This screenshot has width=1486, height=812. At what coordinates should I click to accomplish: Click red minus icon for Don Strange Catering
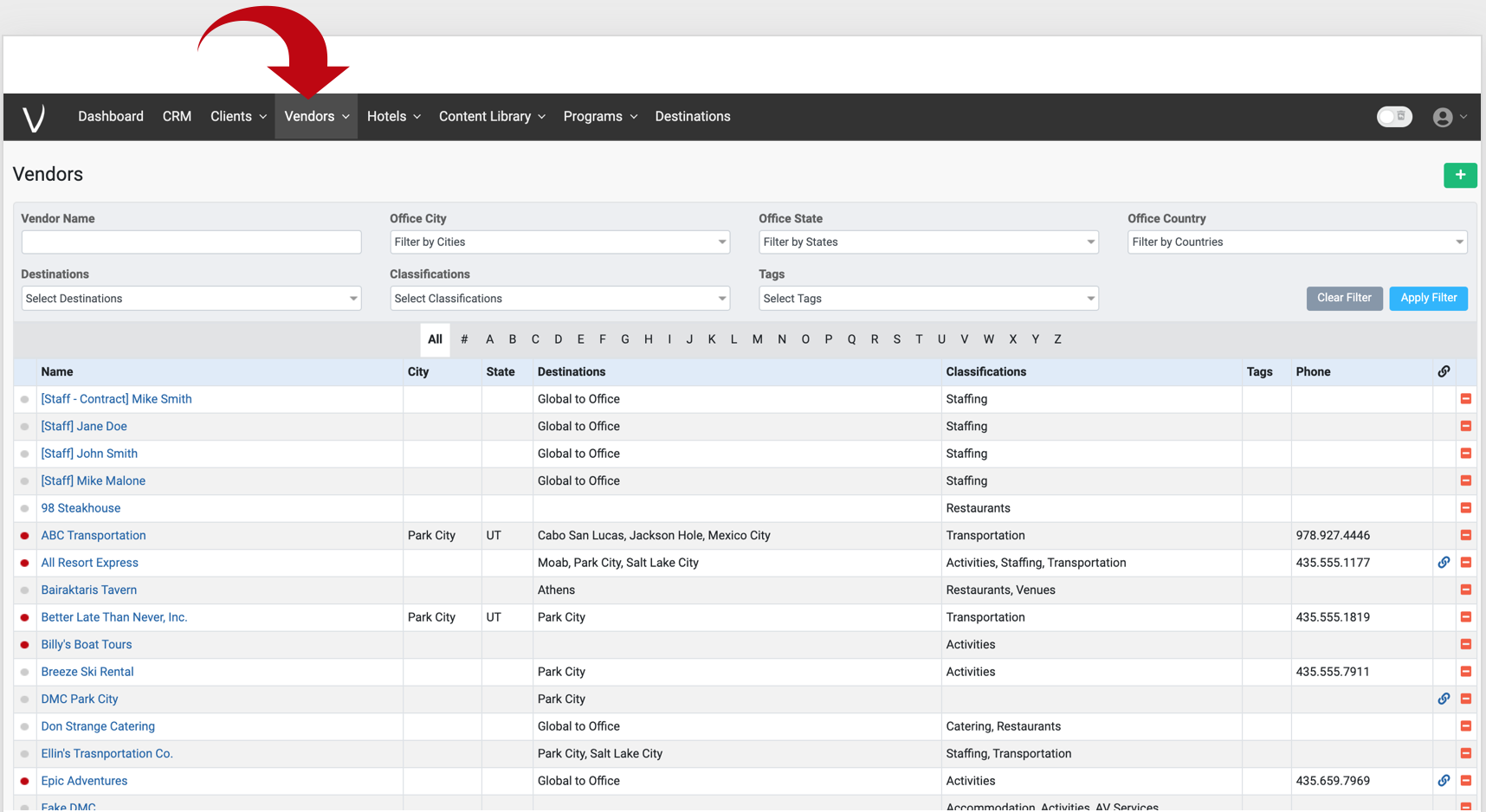(x=1466, y=726)
